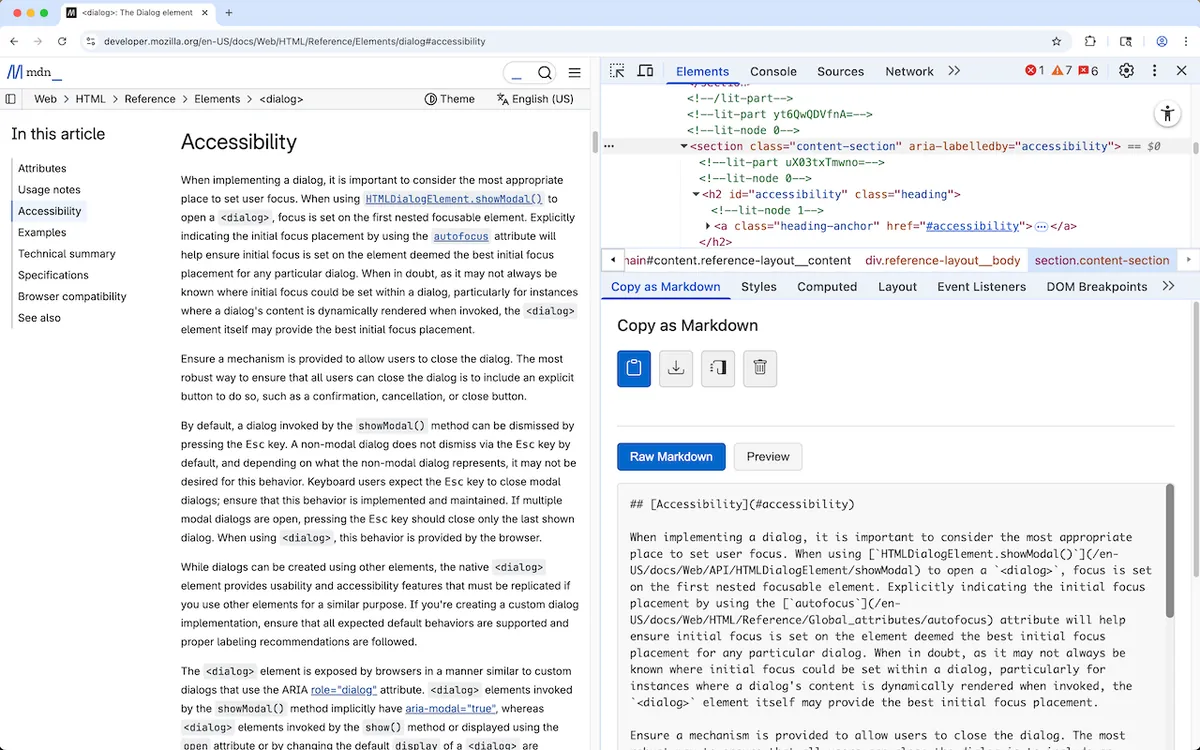The width and height of the screenshot is (1200, 750).
Task: Open the DevTools three-dot customize menu
Action: click(1154, 71)
